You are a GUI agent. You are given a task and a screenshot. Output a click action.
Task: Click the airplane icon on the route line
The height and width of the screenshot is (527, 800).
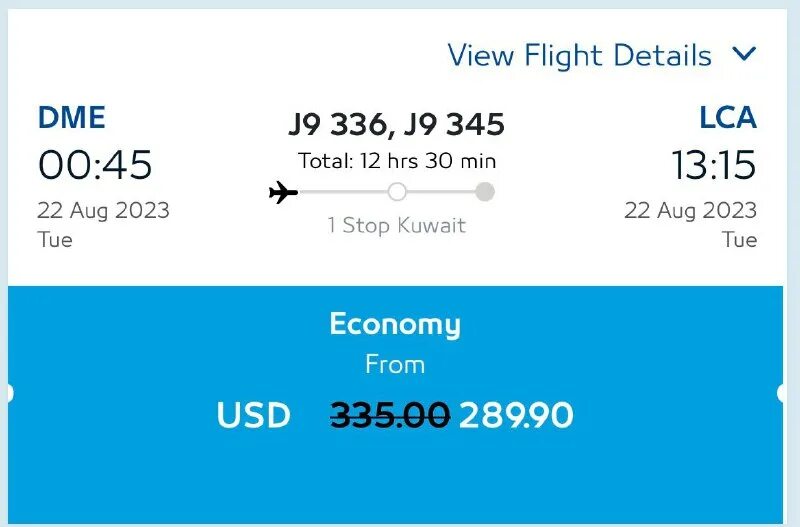click(x=284, y=192)
